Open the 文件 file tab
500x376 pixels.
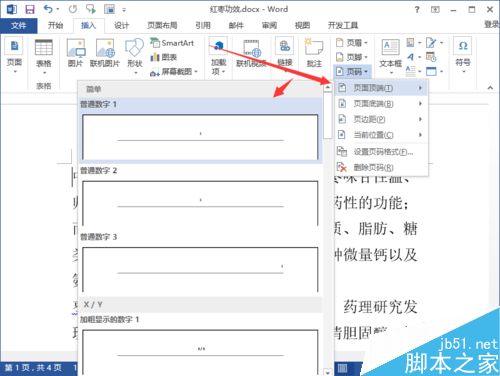tap(18, 25)
